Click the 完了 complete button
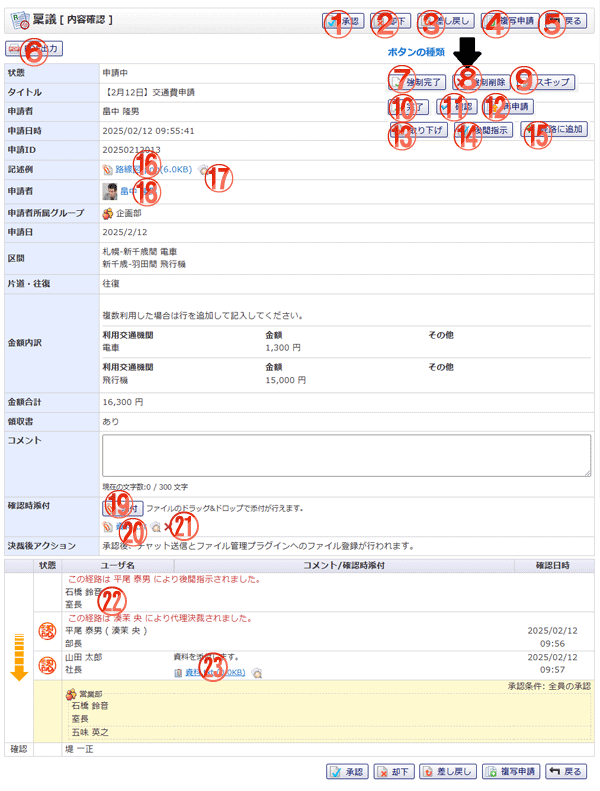This screenshot has height=791, width=600. tap(409, 107)
